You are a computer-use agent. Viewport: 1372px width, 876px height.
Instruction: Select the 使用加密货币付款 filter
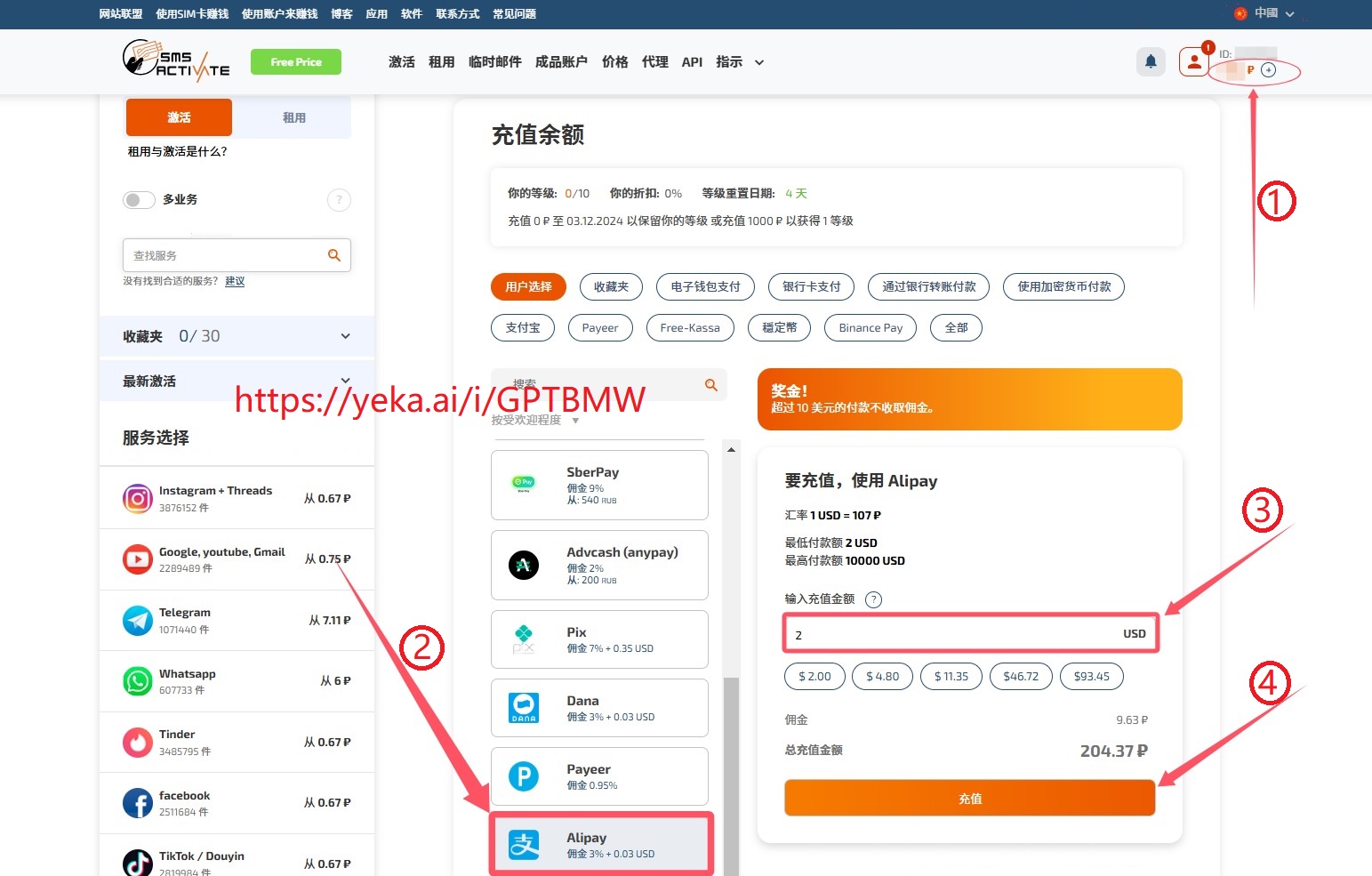(1063, 286)
